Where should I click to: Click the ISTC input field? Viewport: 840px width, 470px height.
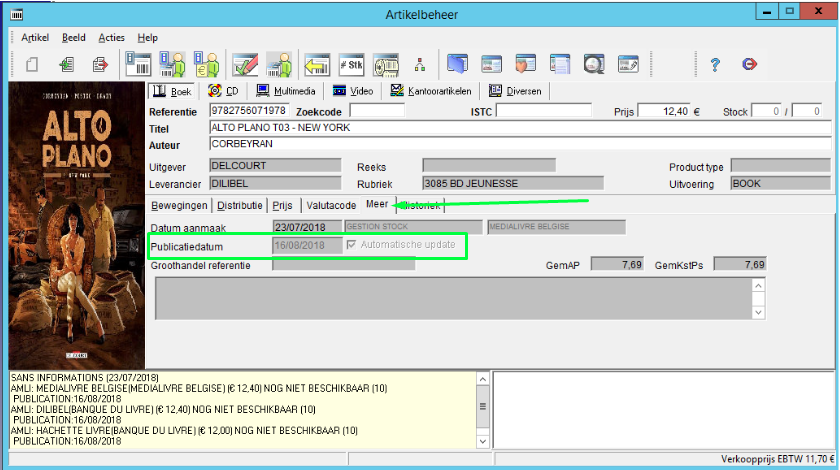pyautogui.click(x=544, y=110)
